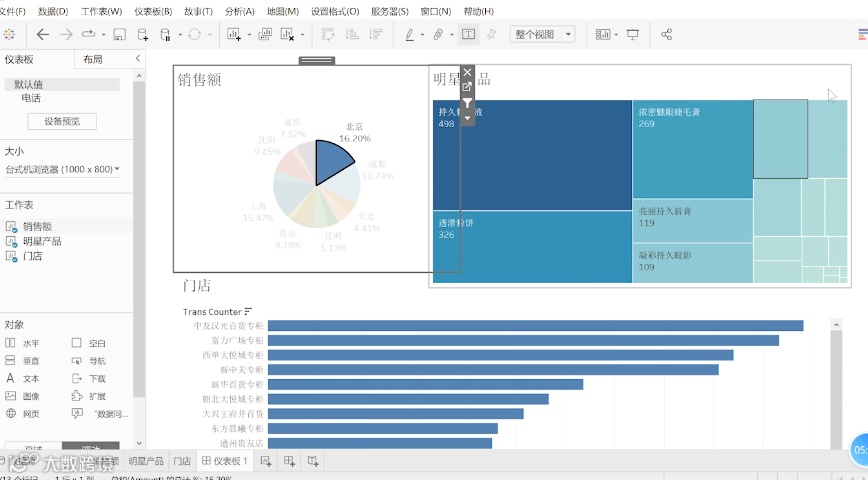Click the Presentation Mode icon
Viewport: 868px width, 480px height.
click(633, 34)
